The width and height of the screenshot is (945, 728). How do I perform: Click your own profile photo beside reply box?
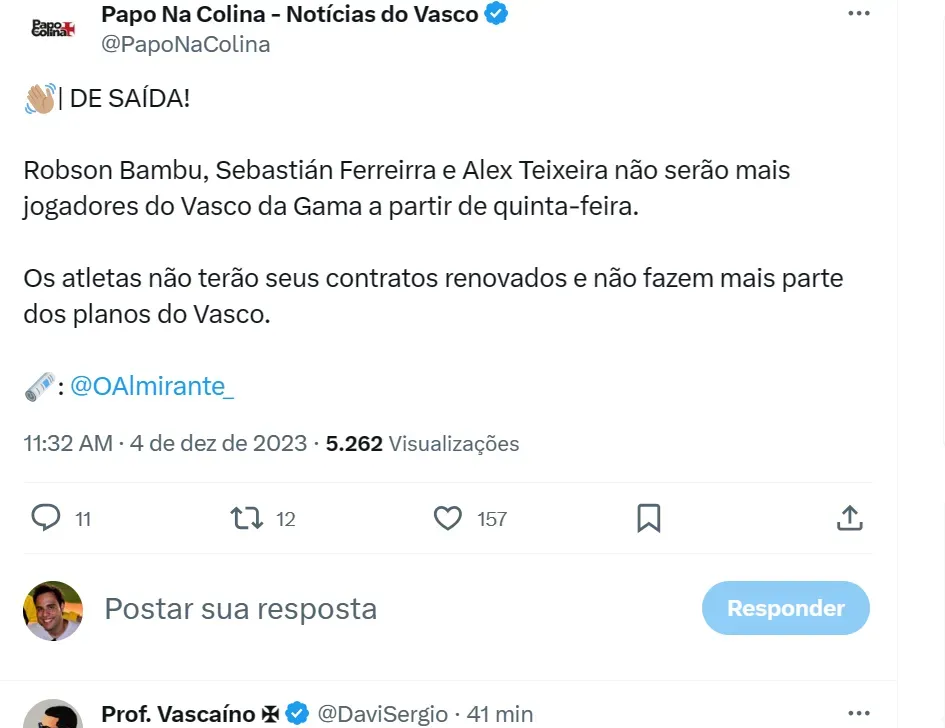tap(53, 610)
